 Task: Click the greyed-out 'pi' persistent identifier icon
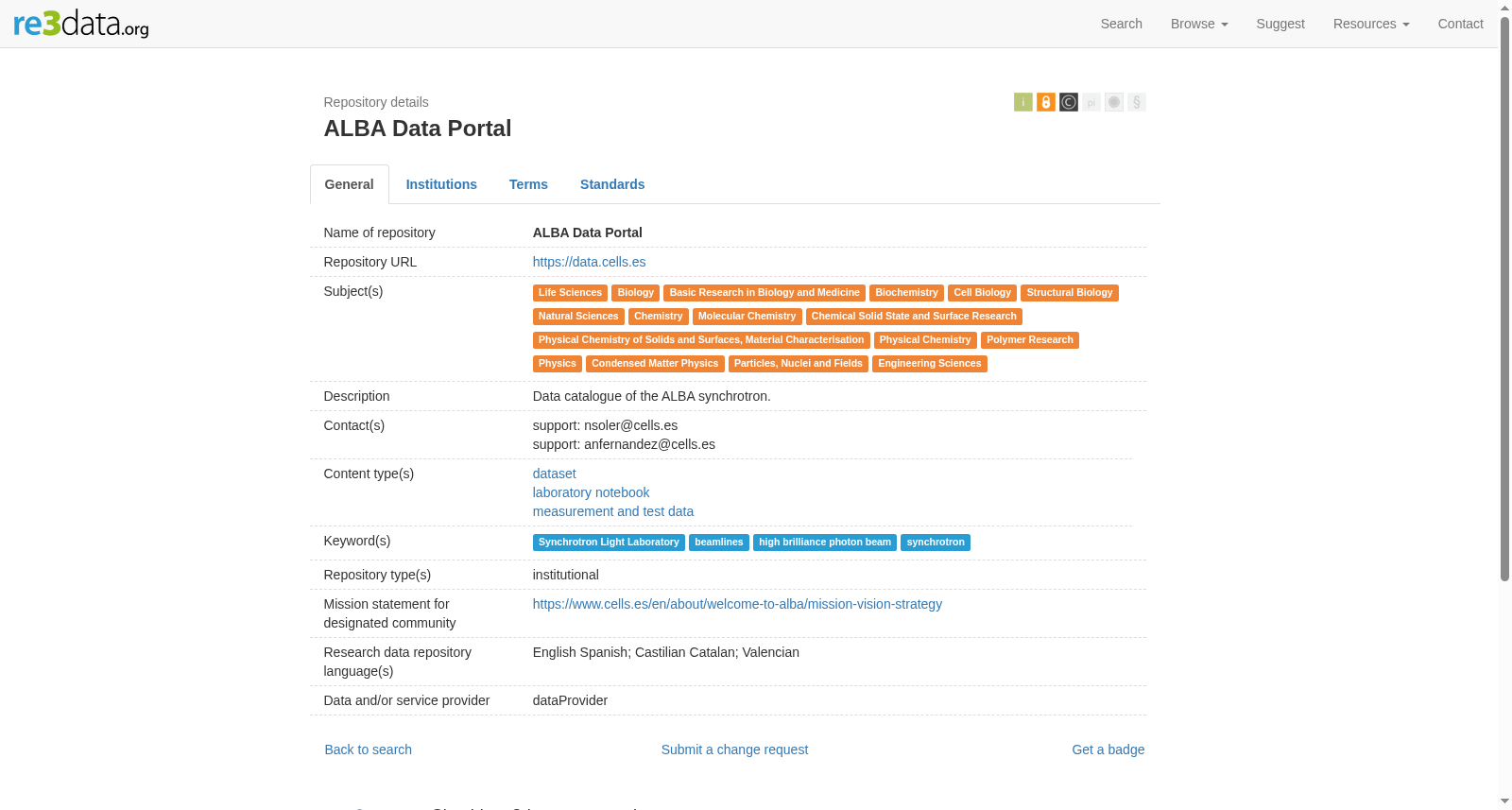click(x=1091, y=102)
